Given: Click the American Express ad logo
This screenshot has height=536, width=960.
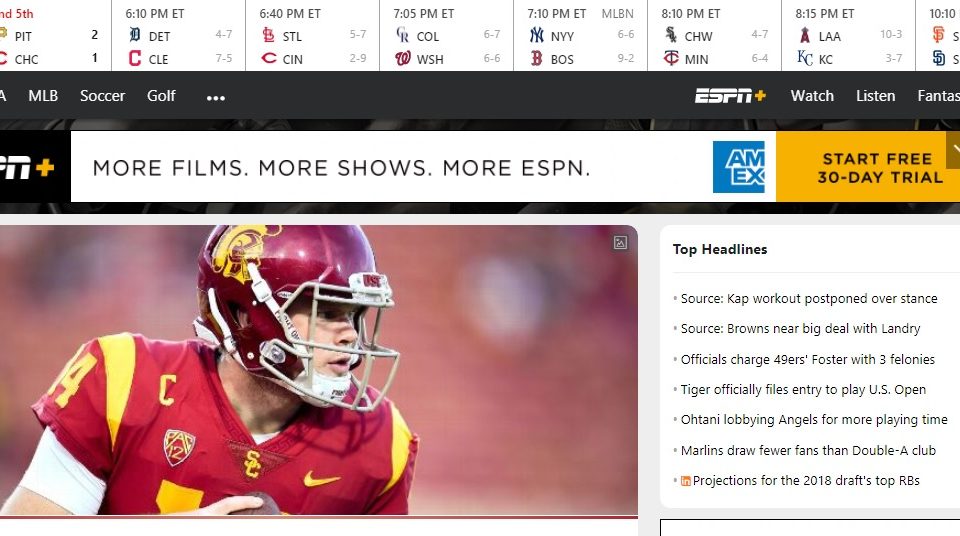Looking at the screenshot, I should point(739,167).
